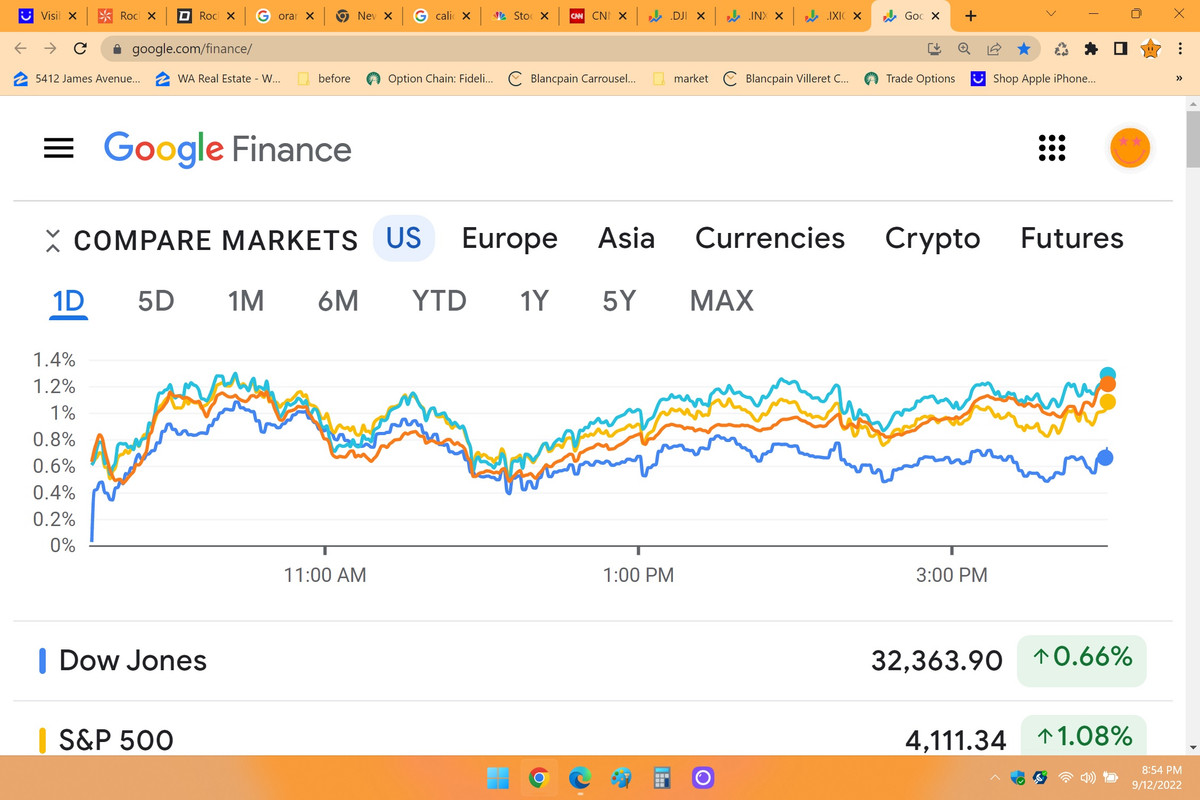Open the orange smiley account avatar

1130,148
